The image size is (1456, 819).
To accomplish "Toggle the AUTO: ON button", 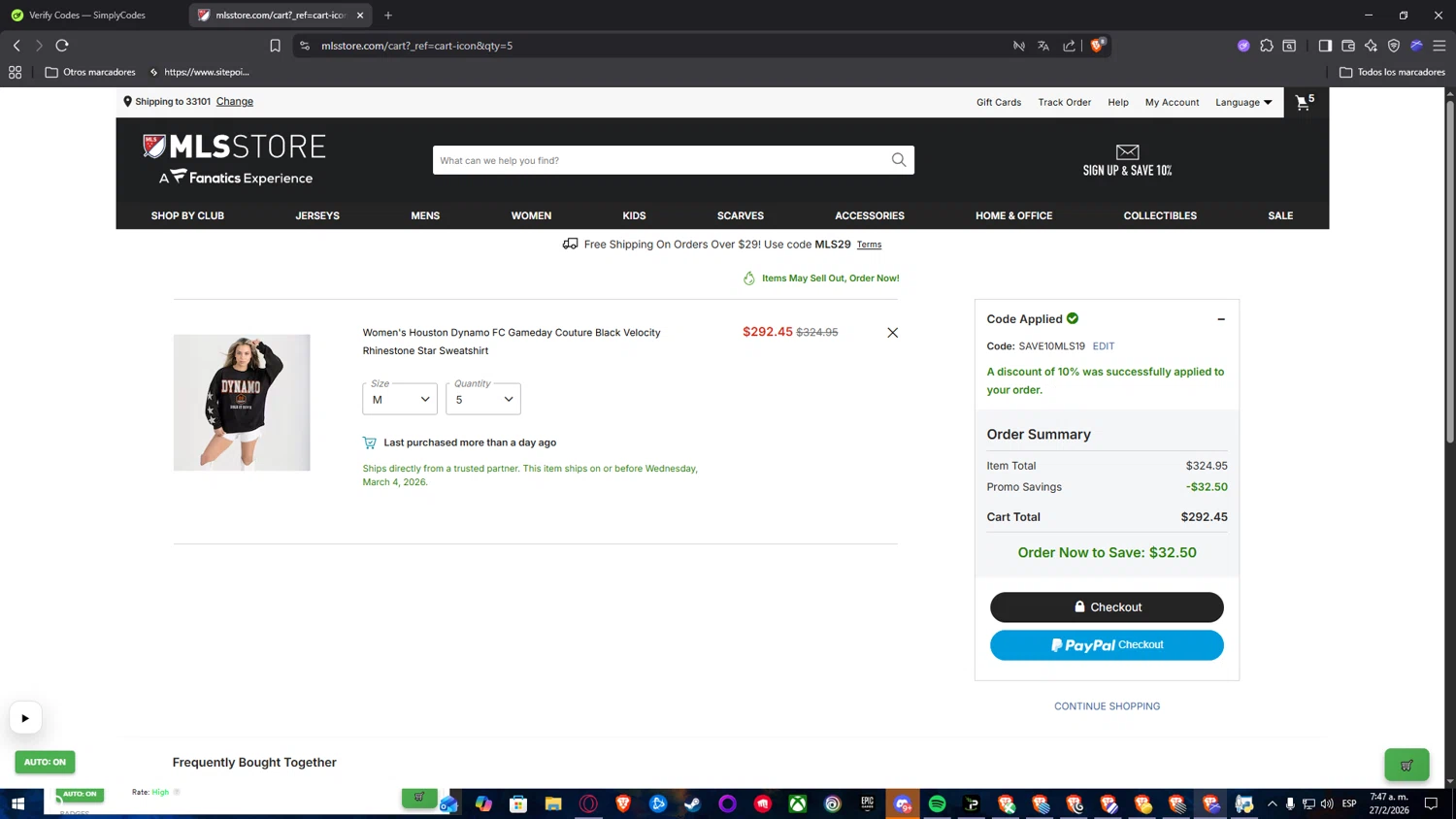I will coord(45,762).
